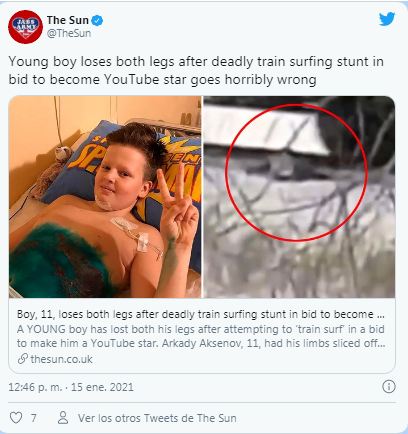Like the tweet with heart icon
Image resolution: width=408 pixels, height=434 pixels.
16,418
